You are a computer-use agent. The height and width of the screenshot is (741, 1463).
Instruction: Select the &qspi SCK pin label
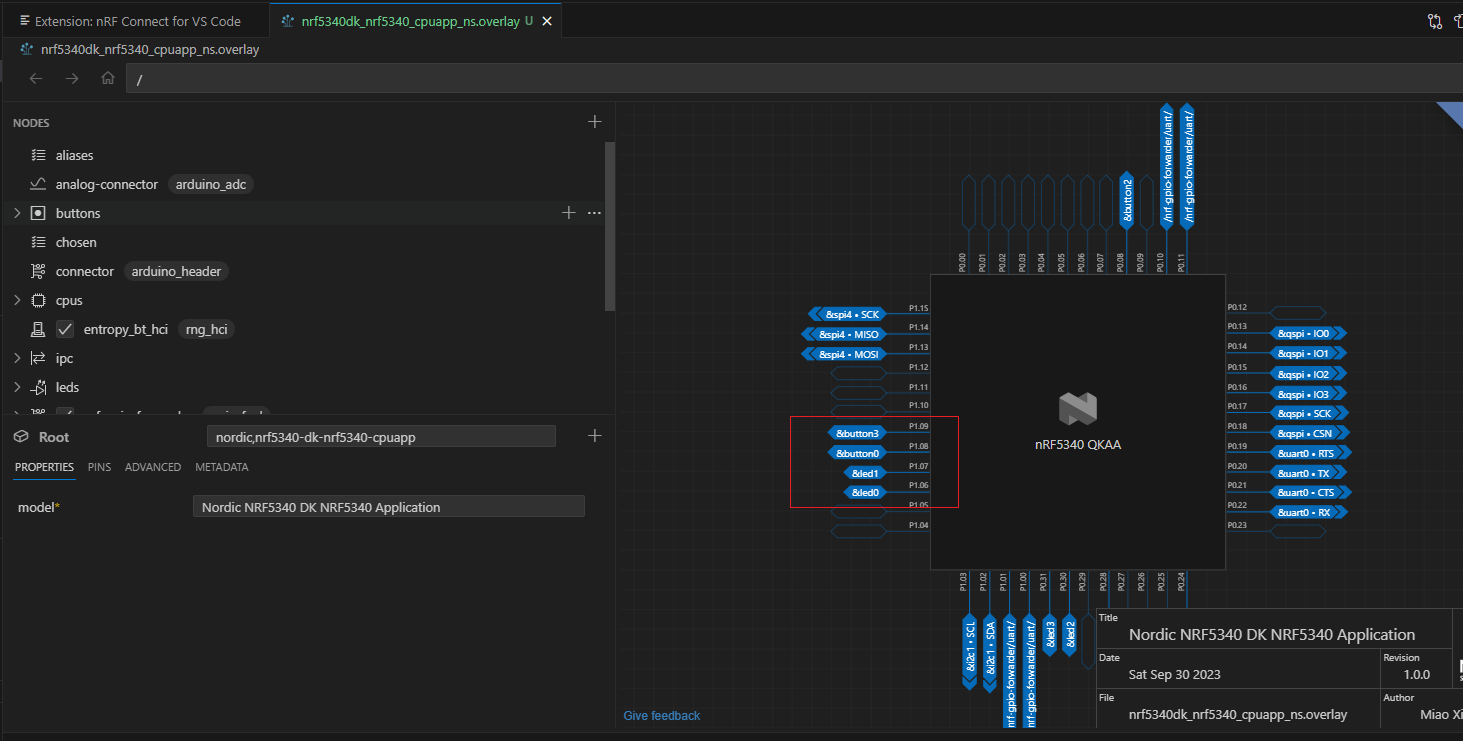(x=1308, y=413)
